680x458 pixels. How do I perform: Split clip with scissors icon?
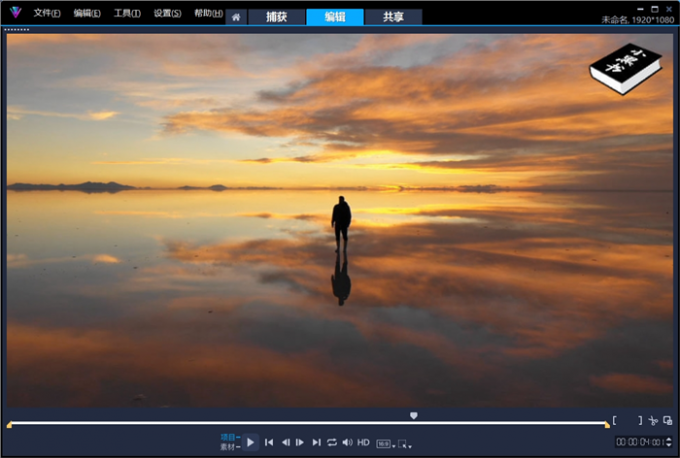click(653, 421)
